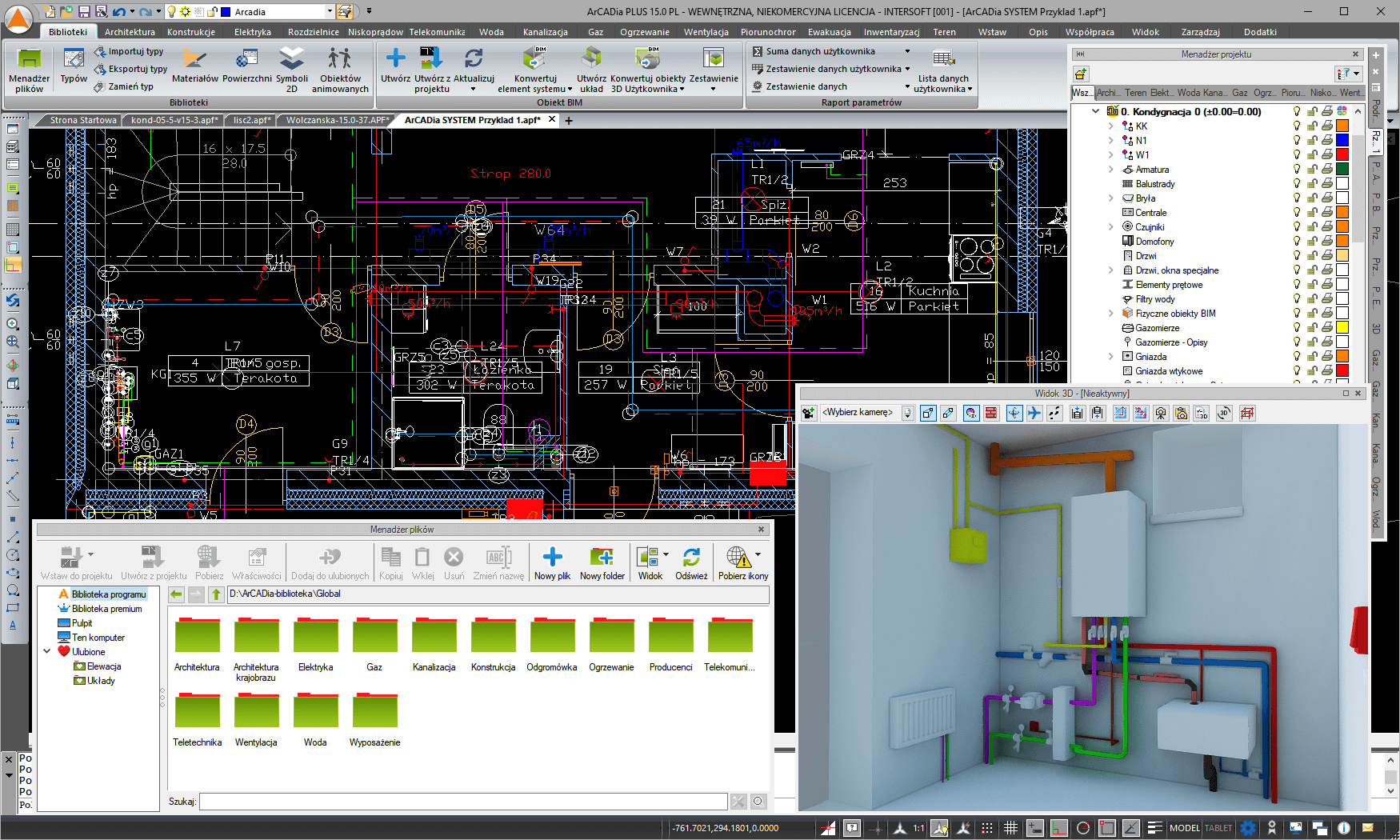This screenshot has height=840, width=1400.
Task: Click Odśwież in file manager
Action: (691, 562)
